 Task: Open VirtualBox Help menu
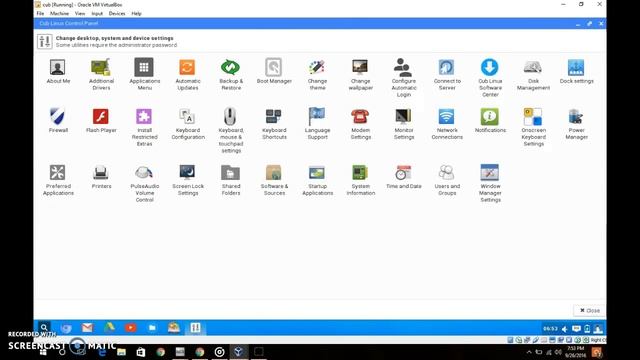point(136,13)
